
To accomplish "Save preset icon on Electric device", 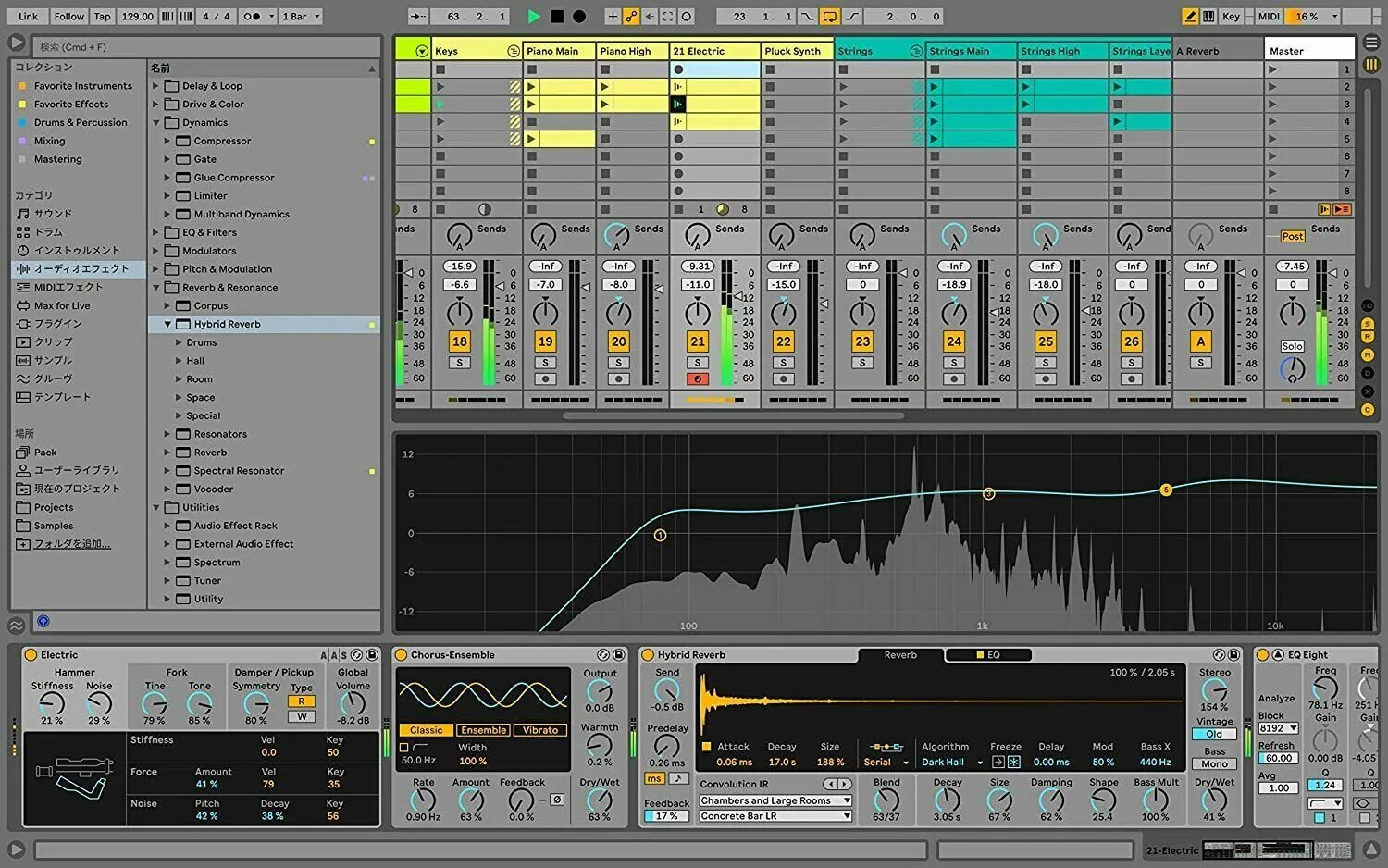I will (x=371, y=655).
